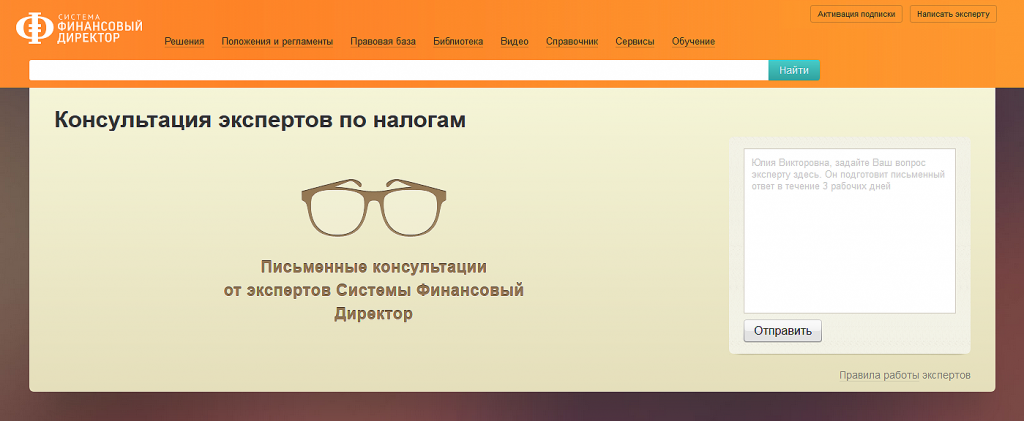Click the Финансовый Директор logo
The height and width of the screenshot is (421, 1024).
click(79, 29)
